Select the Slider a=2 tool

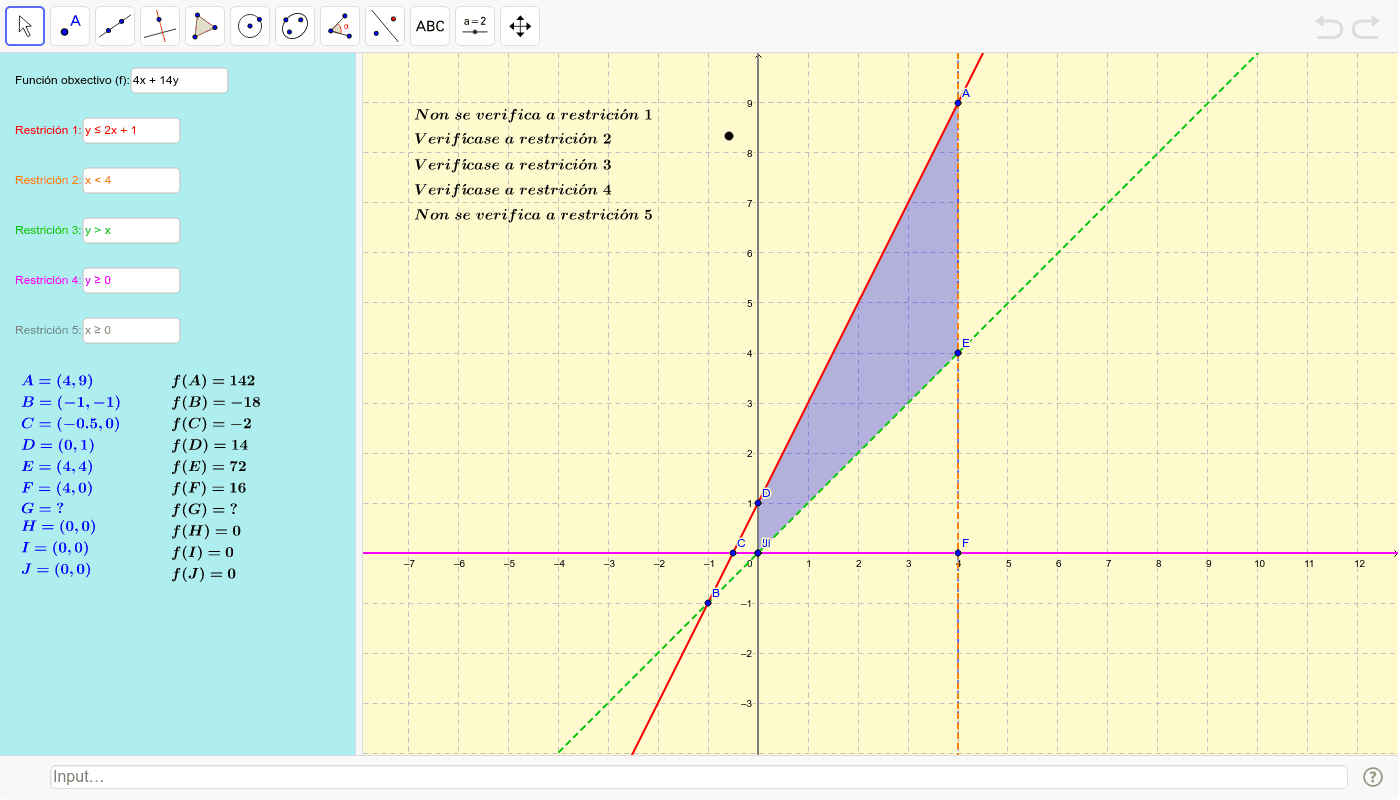(475, 26)
